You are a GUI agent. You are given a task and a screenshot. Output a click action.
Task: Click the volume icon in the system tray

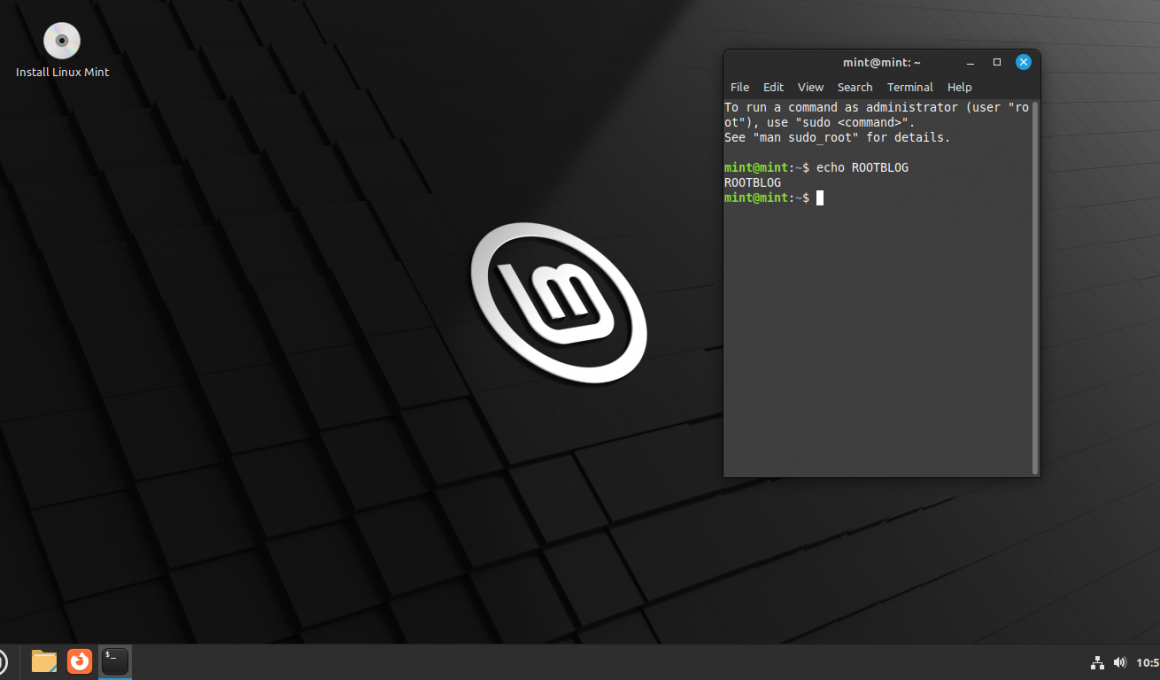1120,661
